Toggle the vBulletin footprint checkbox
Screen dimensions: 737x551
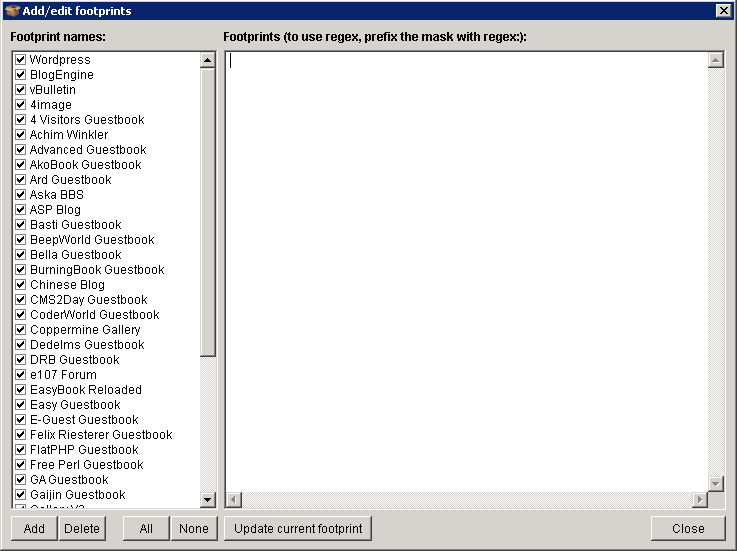[20, 90]
